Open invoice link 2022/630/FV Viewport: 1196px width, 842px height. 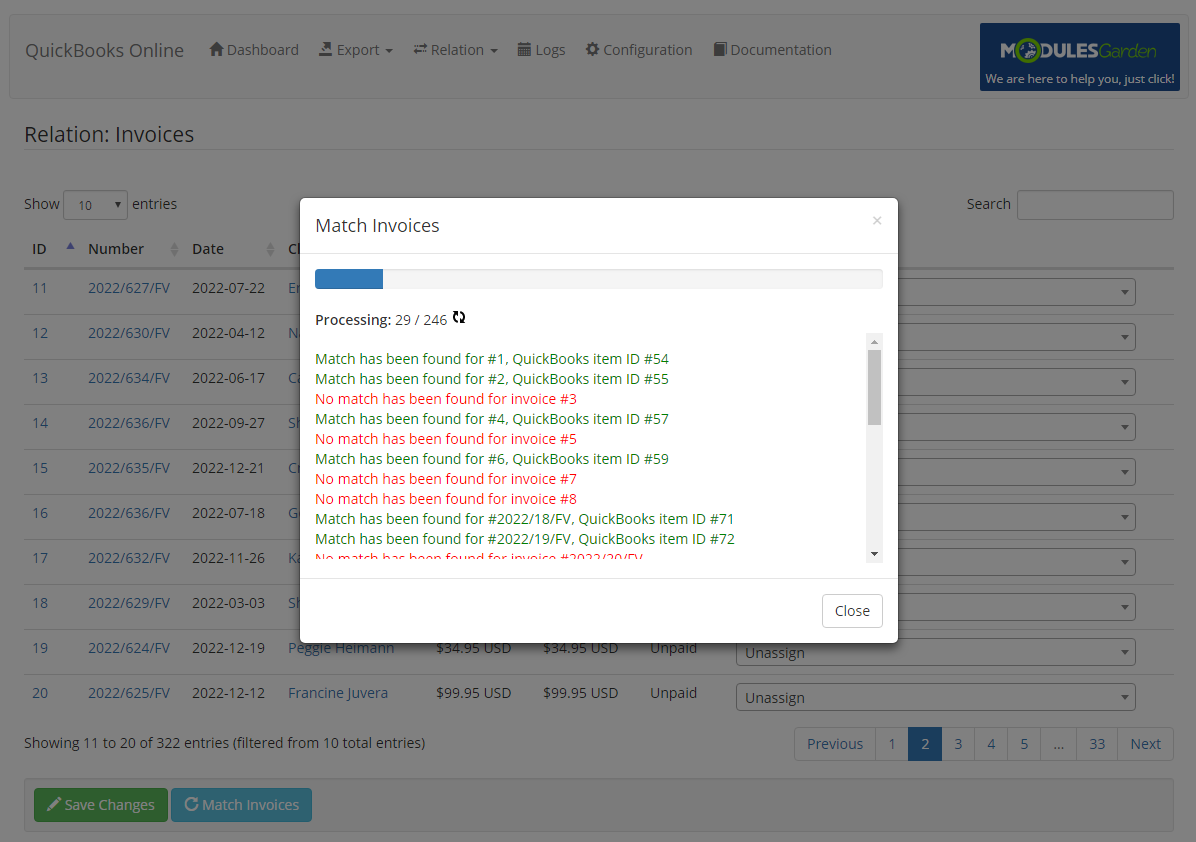pyautogui.click(x=129, y=333)
